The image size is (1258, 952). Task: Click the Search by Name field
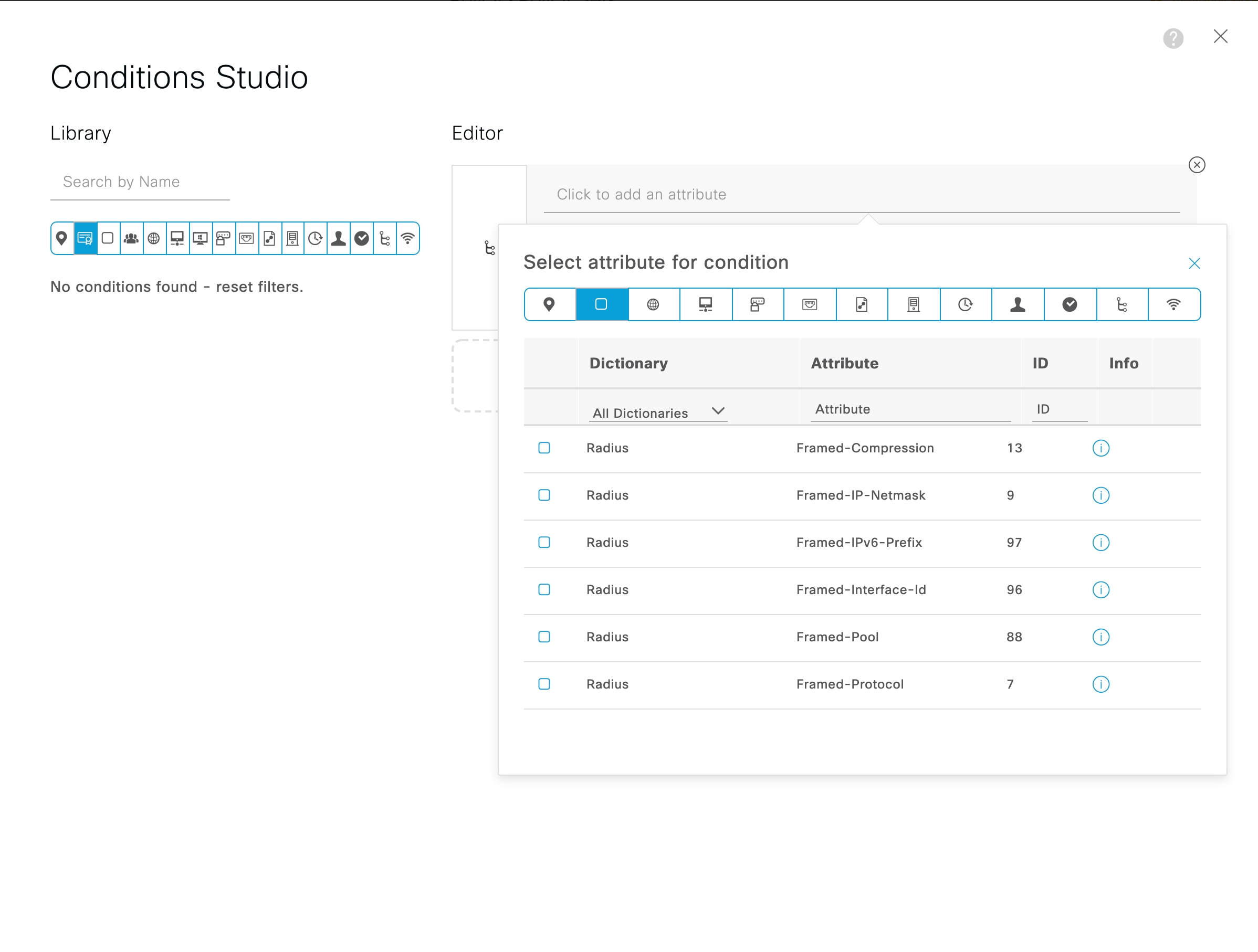point(139,182)
